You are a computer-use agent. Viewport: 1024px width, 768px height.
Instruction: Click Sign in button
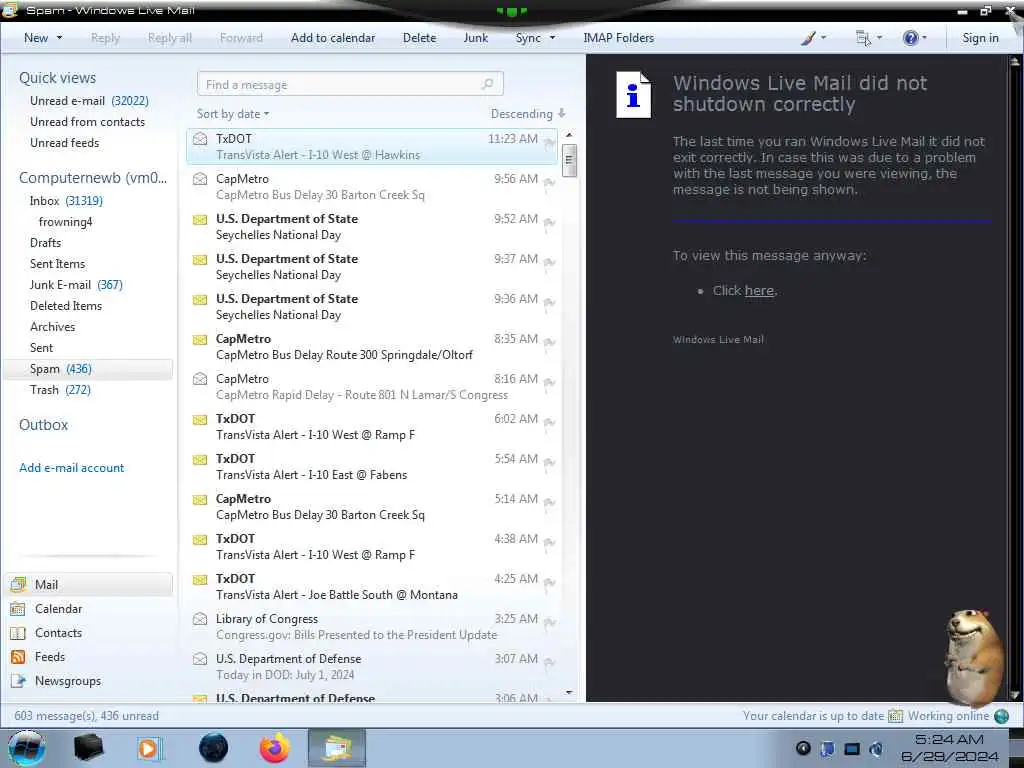coord(980,38)
